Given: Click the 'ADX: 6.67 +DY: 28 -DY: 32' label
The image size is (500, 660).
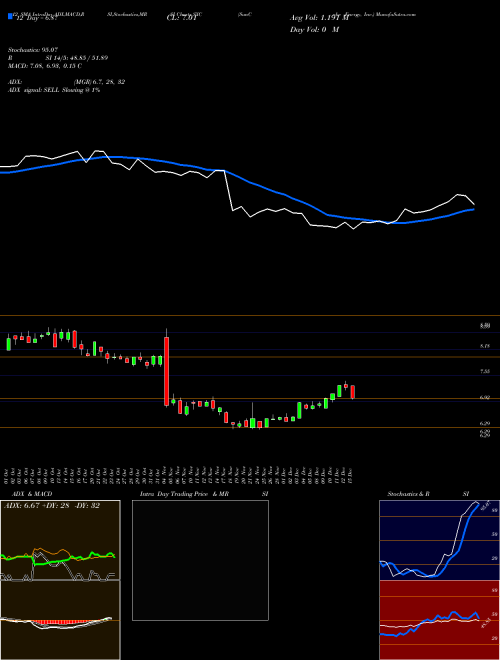Looking at the screenshot, I should [x=52, y=506].
